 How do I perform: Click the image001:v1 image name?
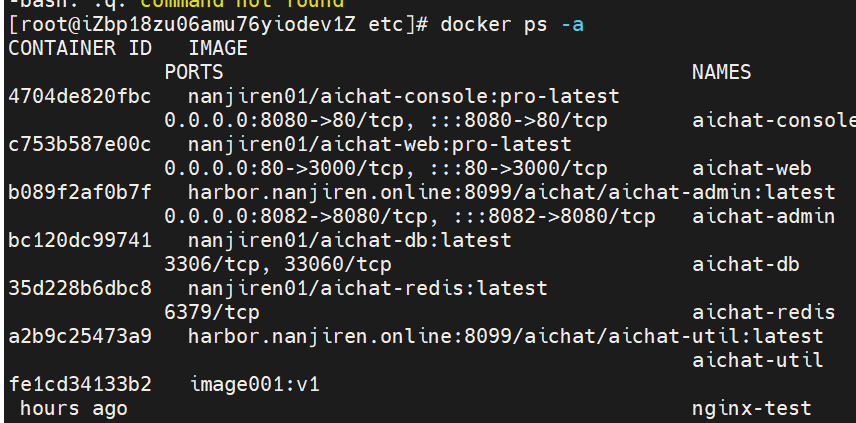pyautogui.click(x=254, y=385)
